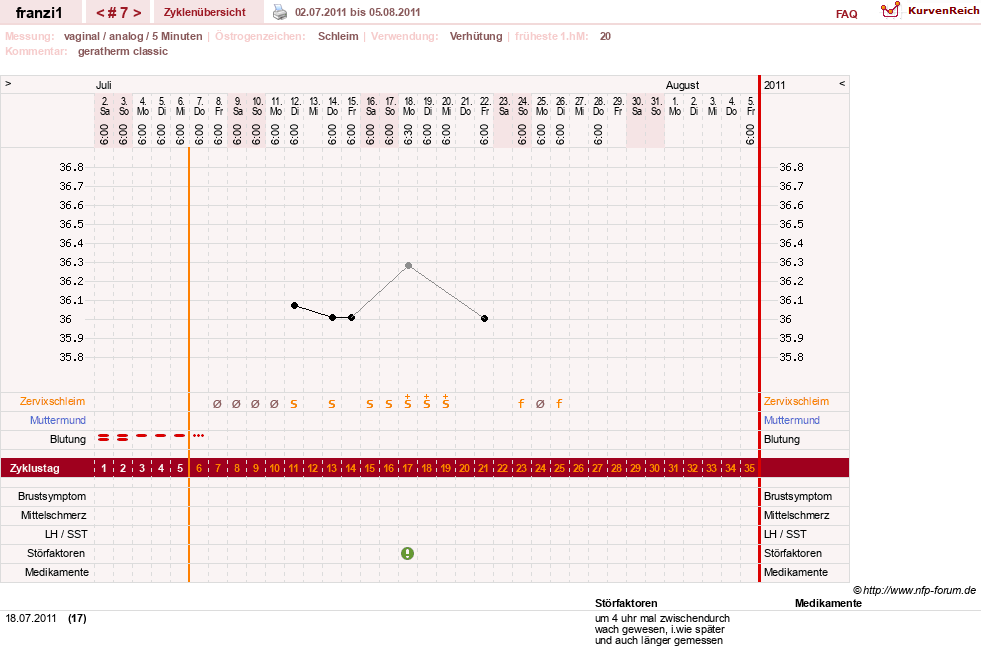This screenshot has width=981, height=670.
Task: Click the August month label
Action: 682,85
